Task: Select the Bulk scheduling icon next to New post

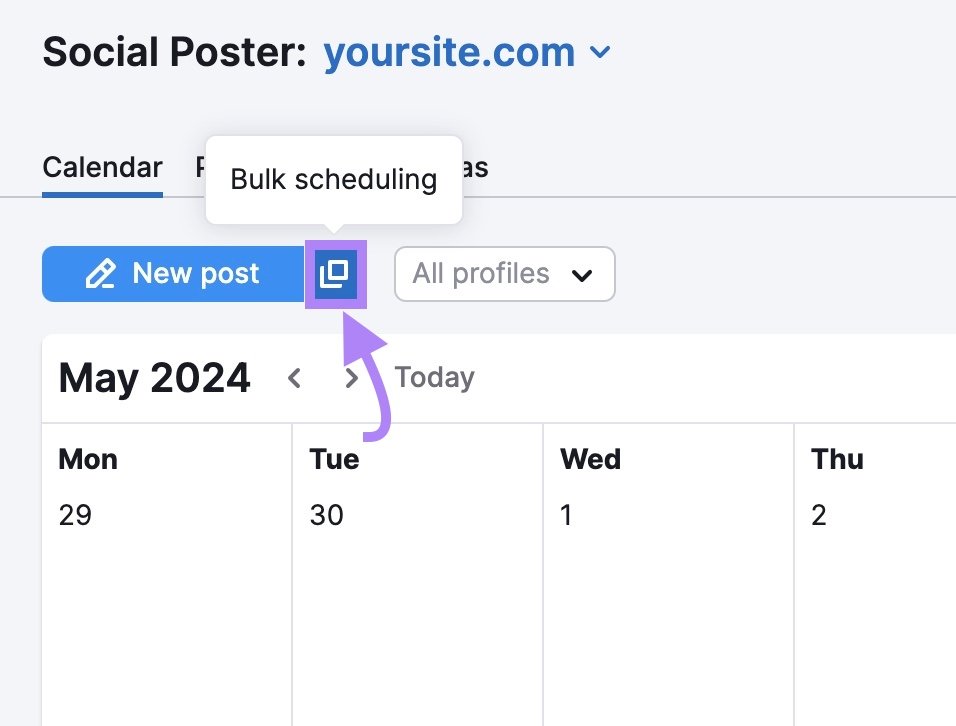Action: tap(337, 274)
